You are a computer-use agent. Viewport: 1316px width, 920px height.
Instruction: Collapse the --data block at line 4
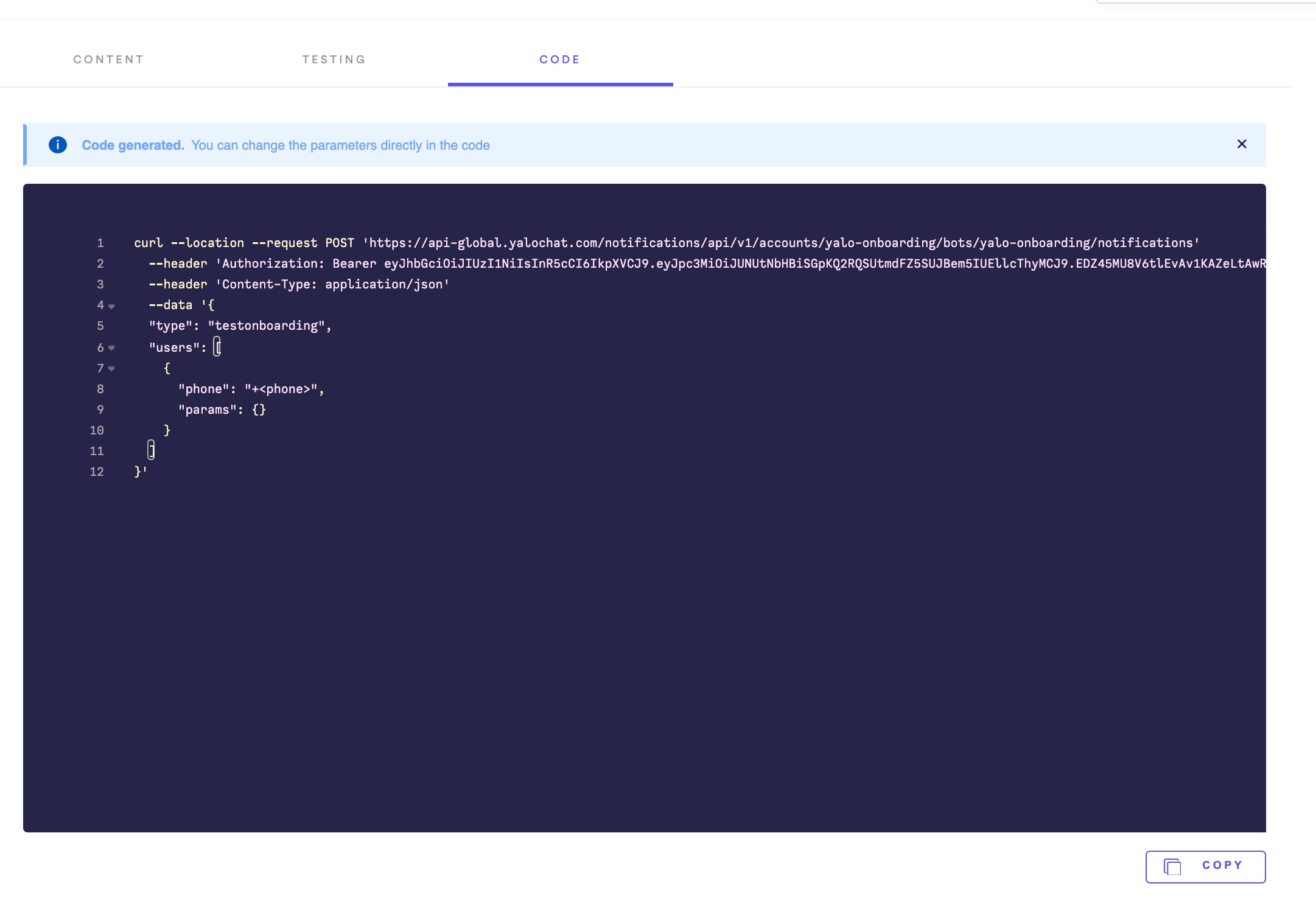(111, 306)
